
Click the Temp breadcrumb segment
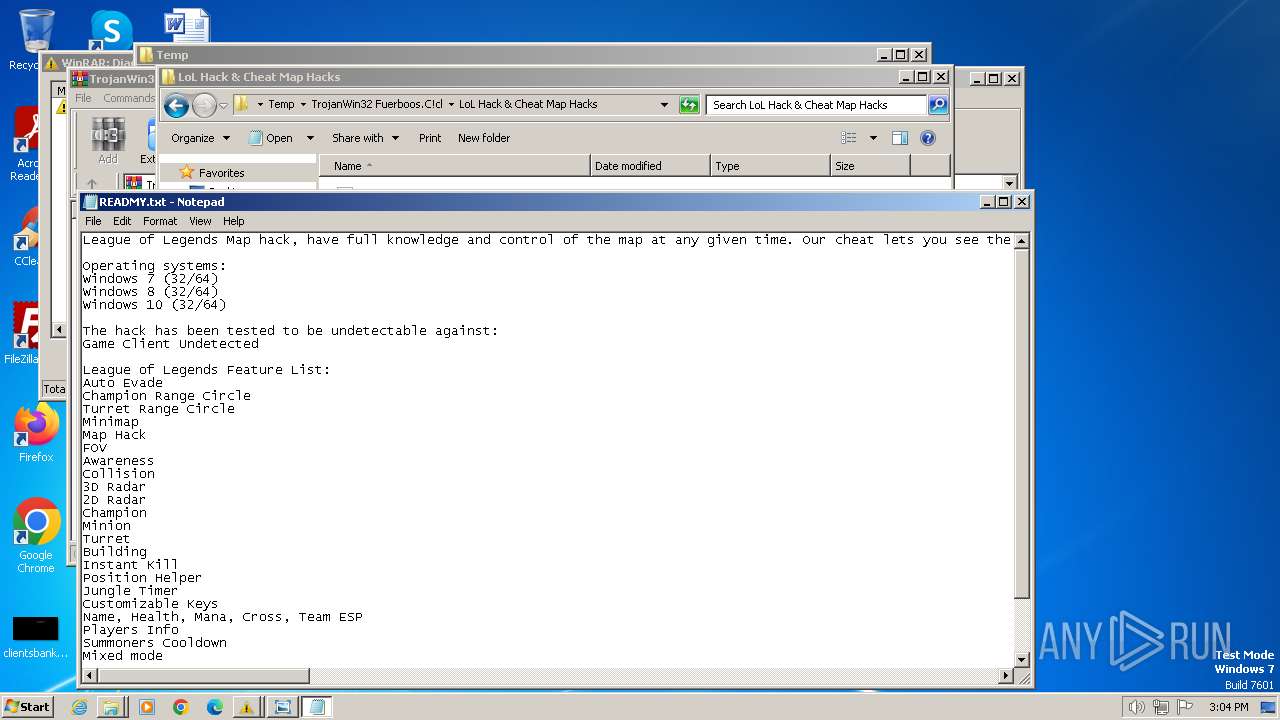(x=281, y=104)
